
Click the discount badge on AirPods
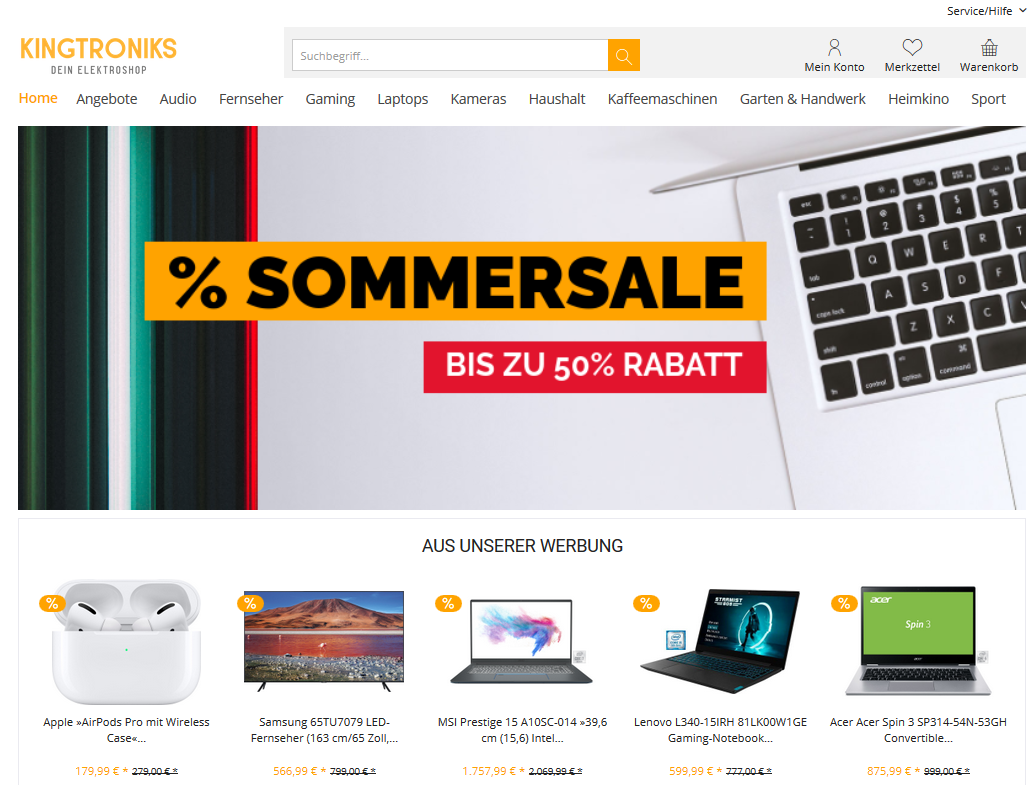(x=52, y=603)
